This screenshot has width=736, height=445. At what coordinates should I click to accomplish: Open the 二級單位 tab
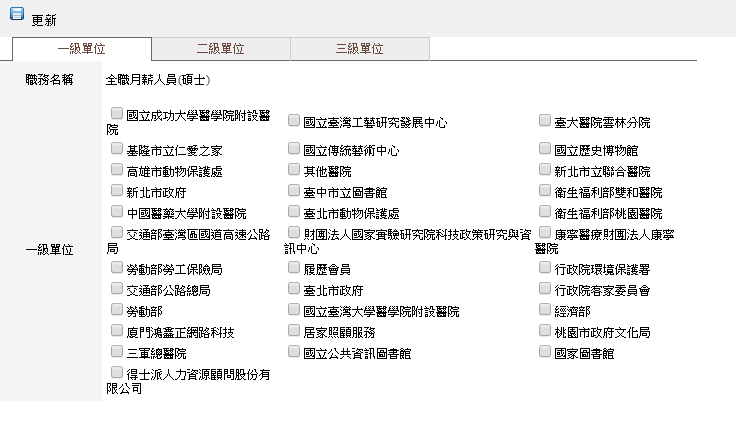pyautogui.click(x=220, y=48)
